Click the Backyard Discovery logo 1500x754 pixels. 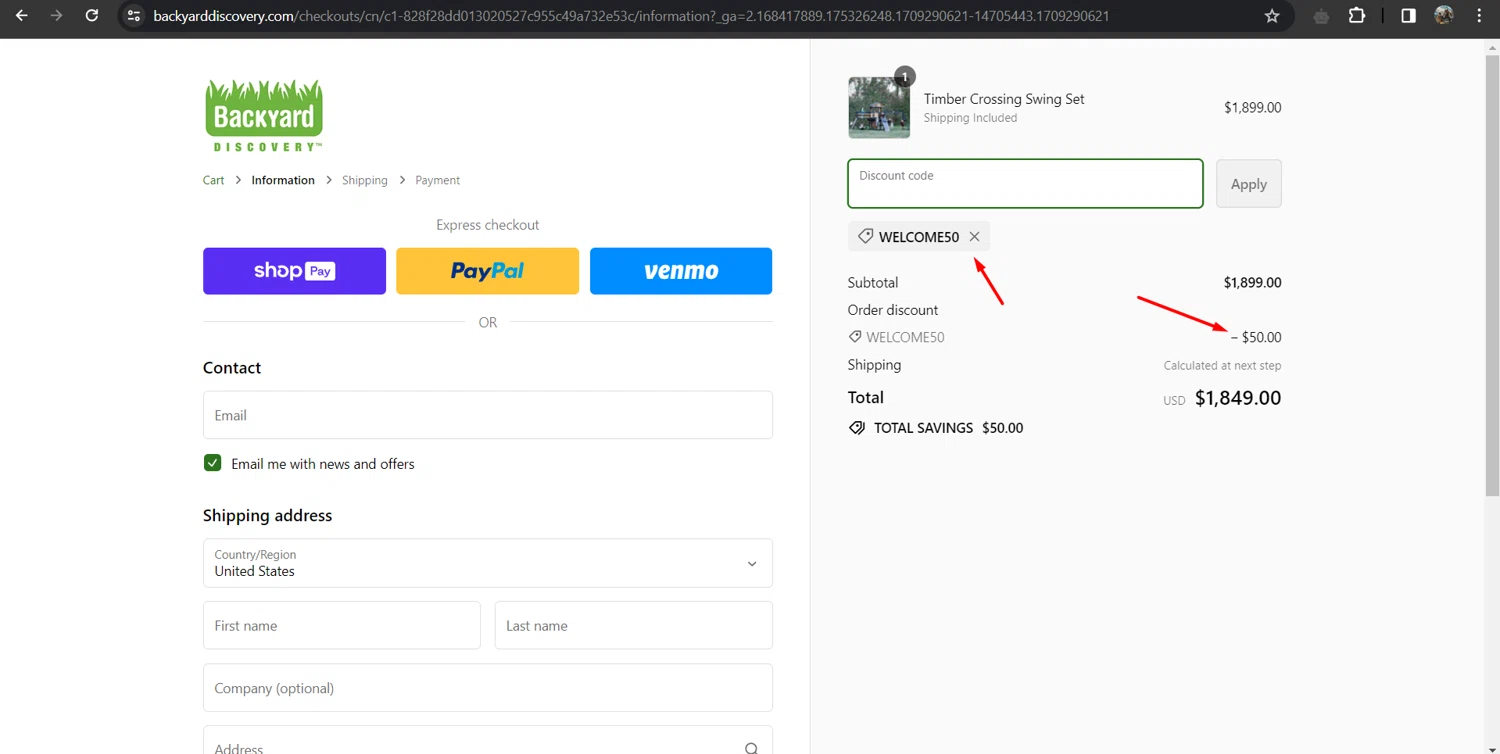(x=264, y=115)
